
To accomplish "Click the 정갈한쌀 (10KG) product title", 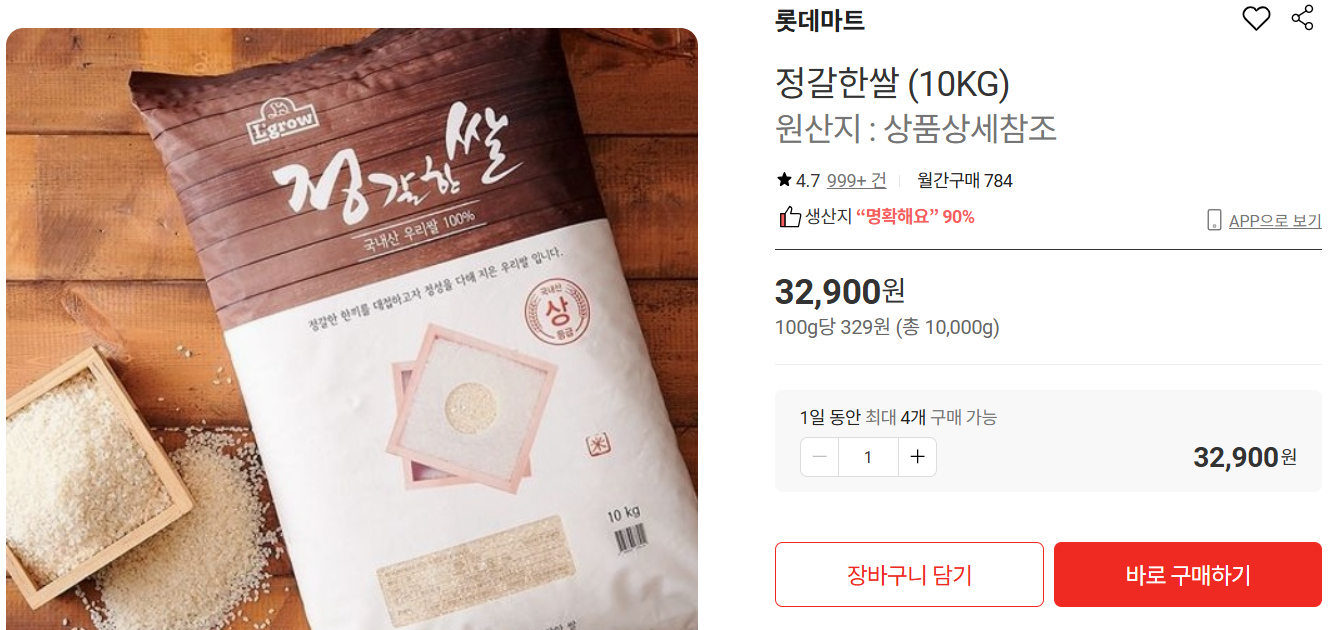I will click(892, 84).
